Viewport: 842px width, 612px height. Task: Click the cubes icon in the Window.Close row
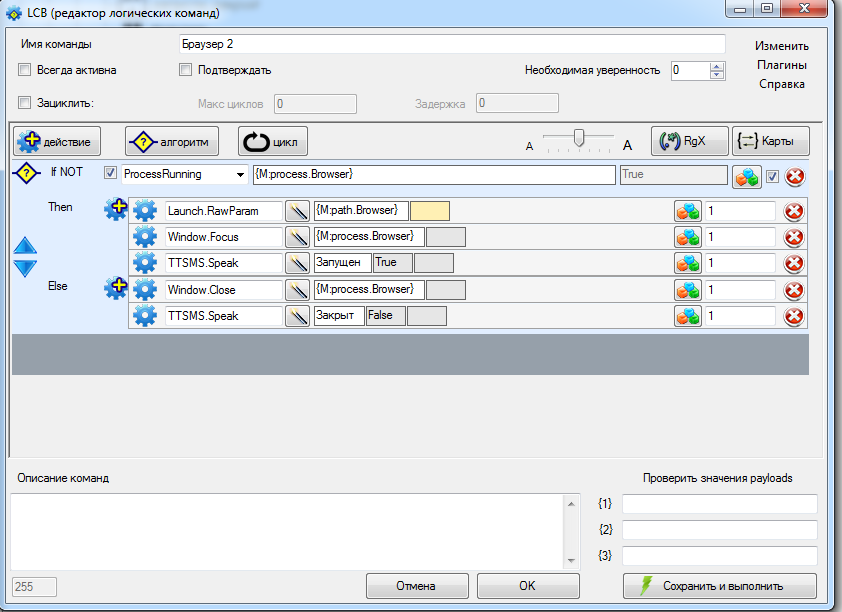[688, 290]
